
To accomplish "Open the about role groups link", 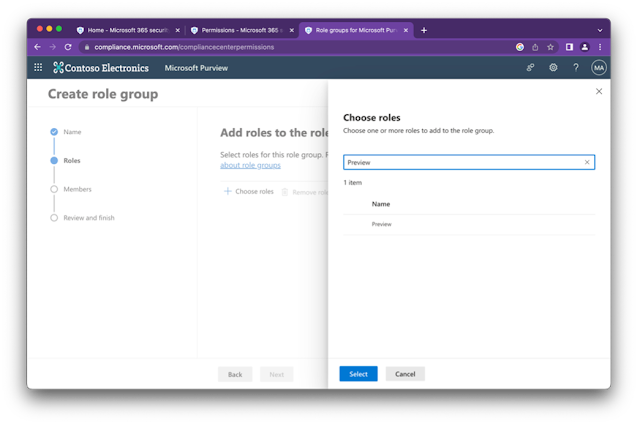I will [250, 165].
